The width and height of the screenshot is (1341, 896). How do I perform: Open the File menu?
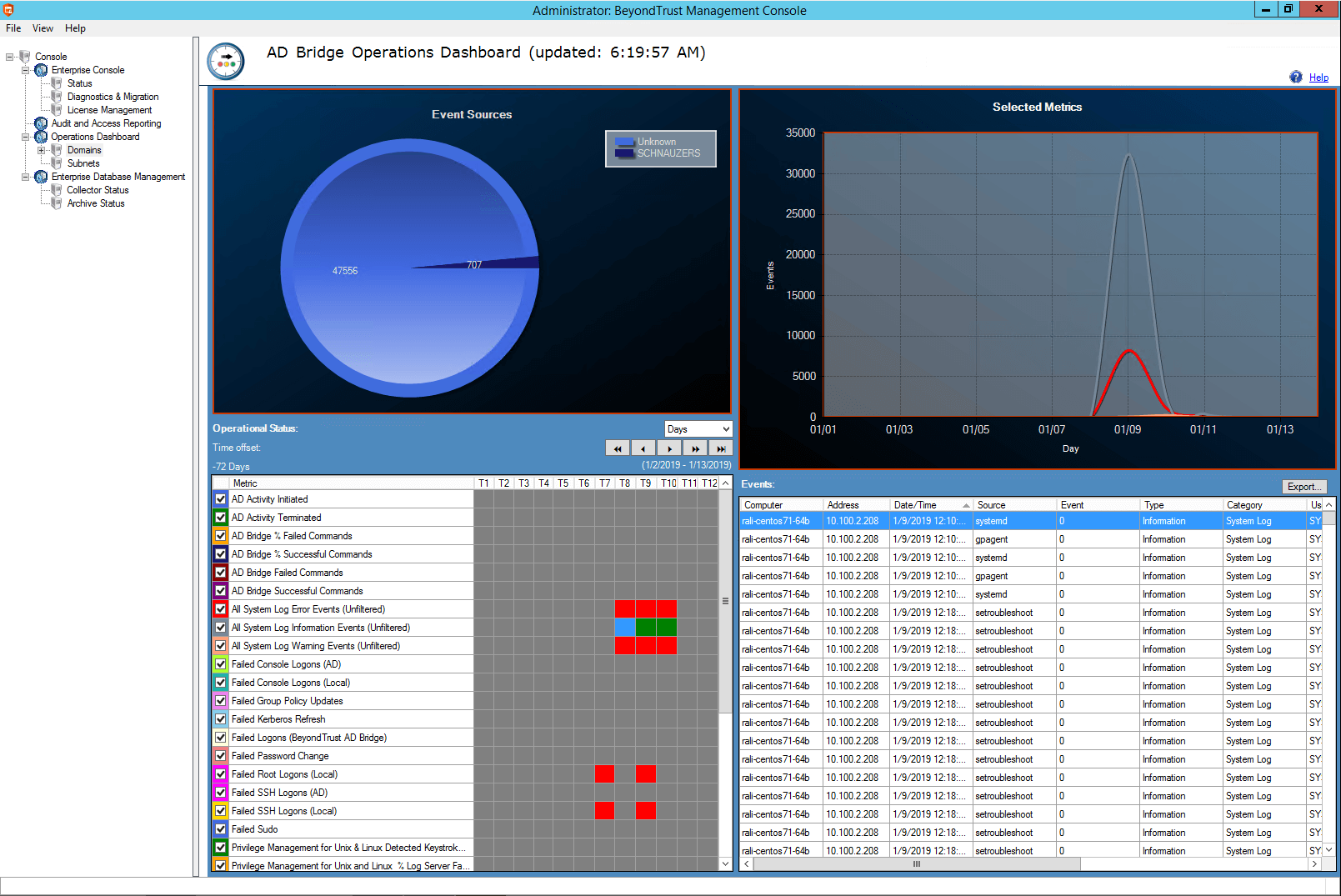pos(13,28)
